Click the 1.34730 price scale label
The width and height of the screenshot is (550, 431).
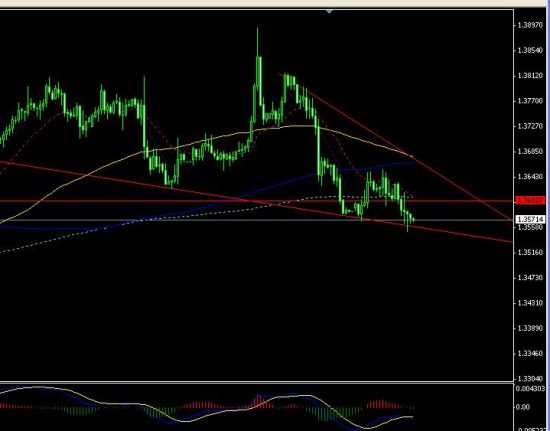[530, 278]
